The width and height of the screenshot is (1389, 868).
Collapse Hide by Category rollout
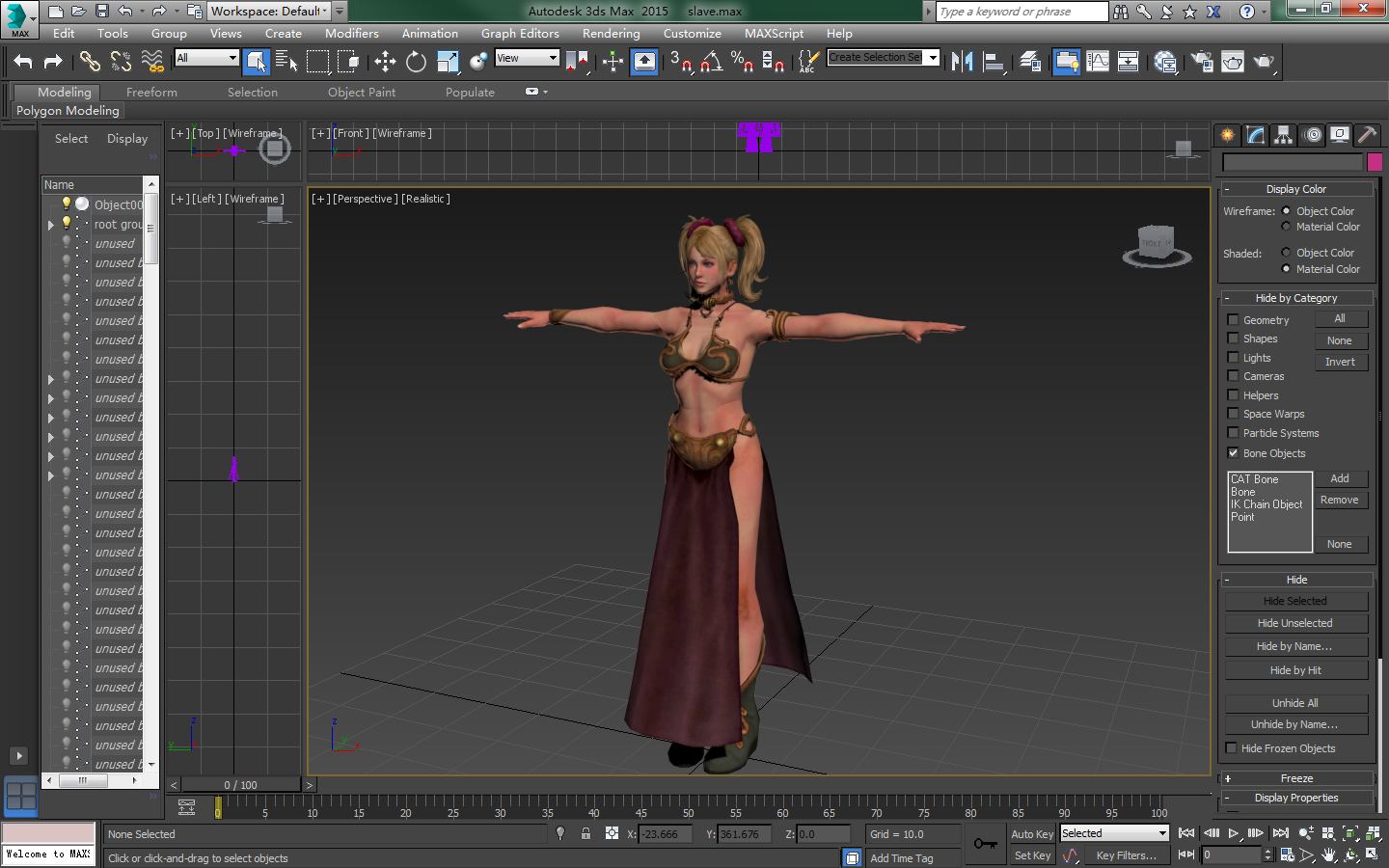click(x=1296, y=298)
